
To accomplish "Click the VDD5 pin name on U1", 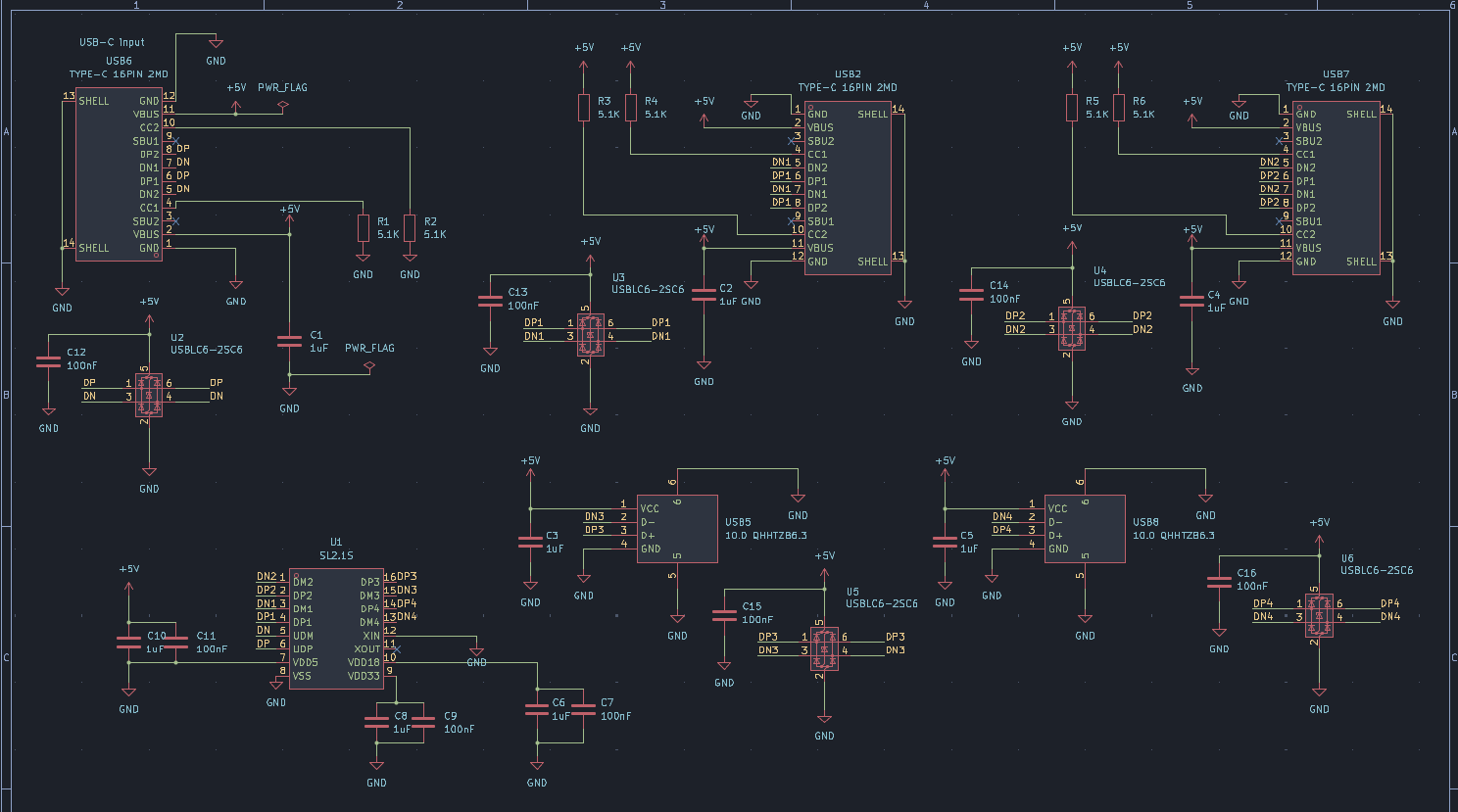I will point(306,662).
